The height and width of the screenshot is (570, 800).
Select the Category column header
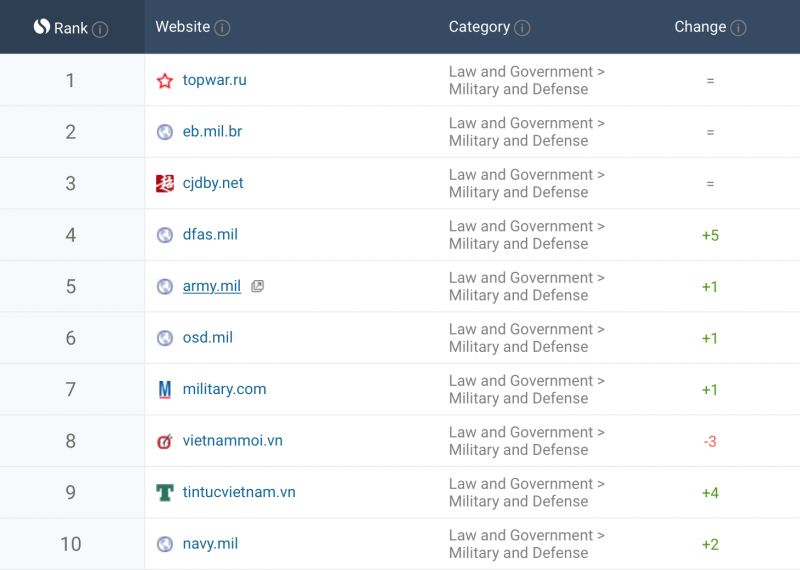tap(479, 27)
